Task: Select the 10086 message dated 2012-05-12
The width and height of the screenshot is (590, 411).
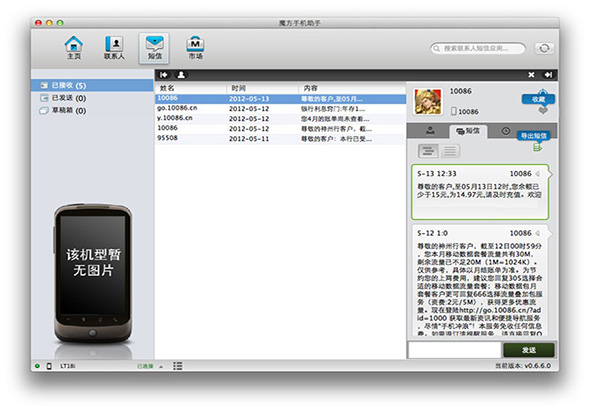Action: pos(280,128)
